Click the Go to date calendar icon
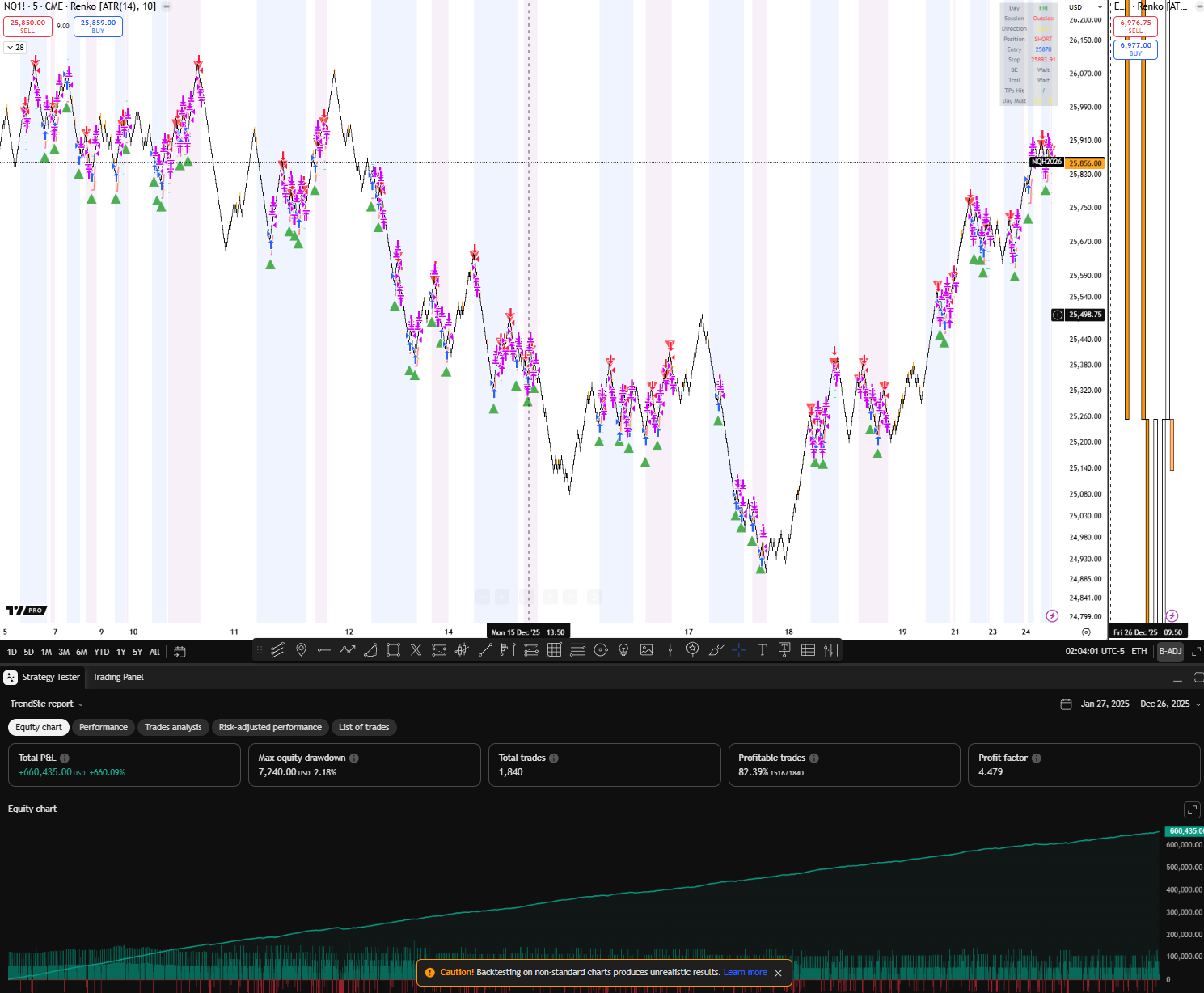 tap(180, 652)
